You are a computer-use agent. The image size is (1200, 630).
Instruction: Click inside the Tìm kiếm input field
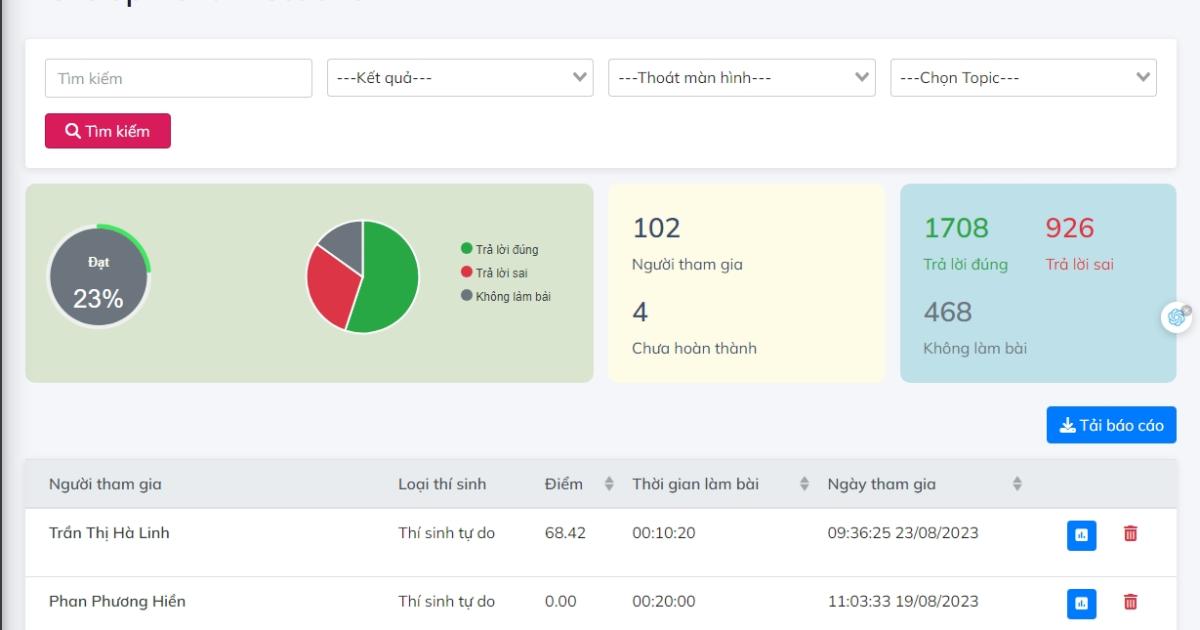tap(178, 77)
